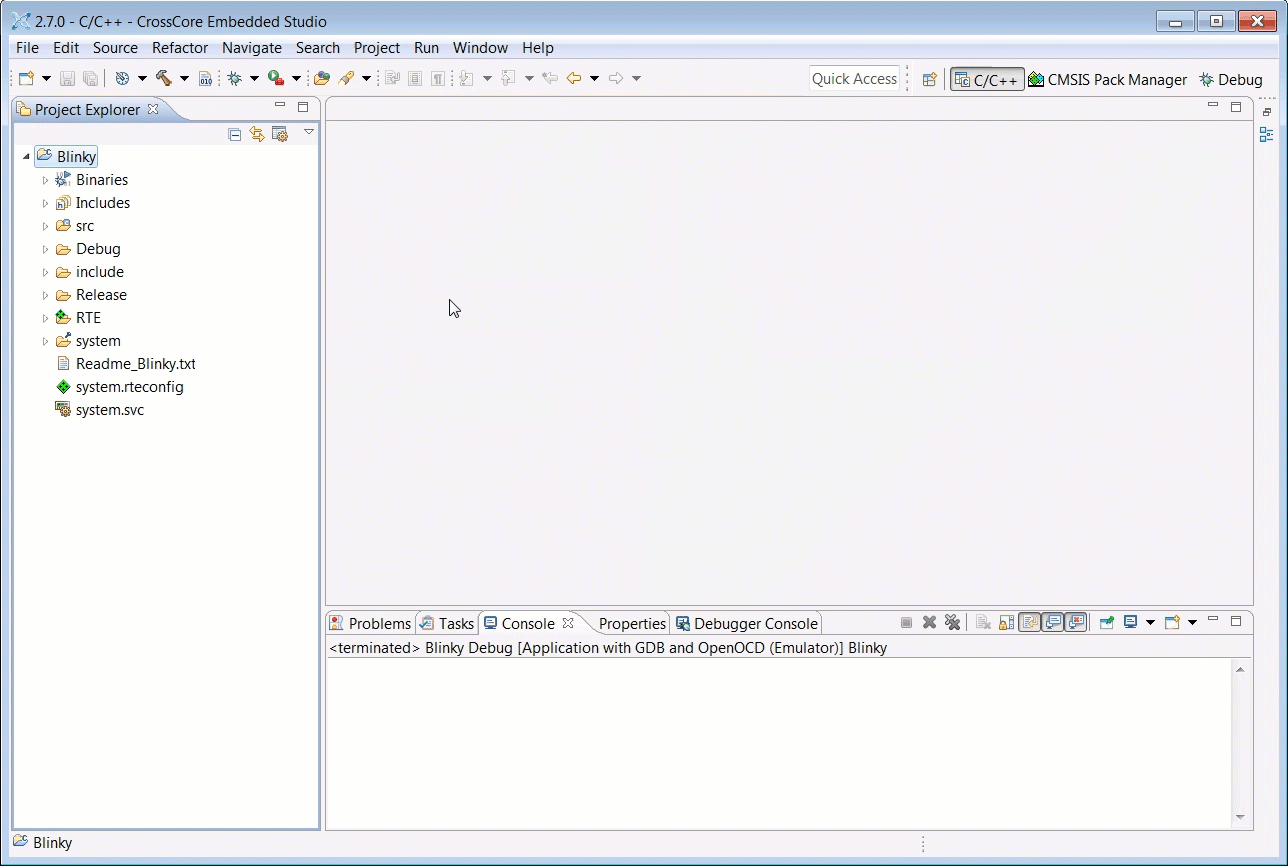This screenshot has height=866, width=1288.
Task: Click the Open Perspective icon
Action: tap(929, 79)
